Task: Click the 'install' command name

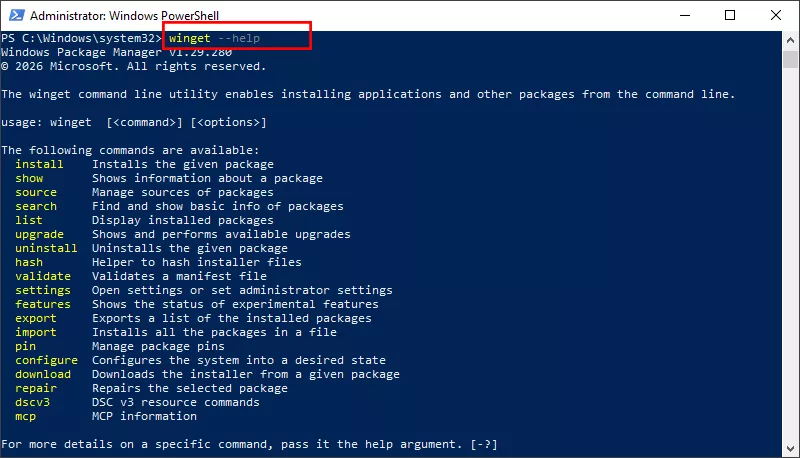Action: [39, 164]
